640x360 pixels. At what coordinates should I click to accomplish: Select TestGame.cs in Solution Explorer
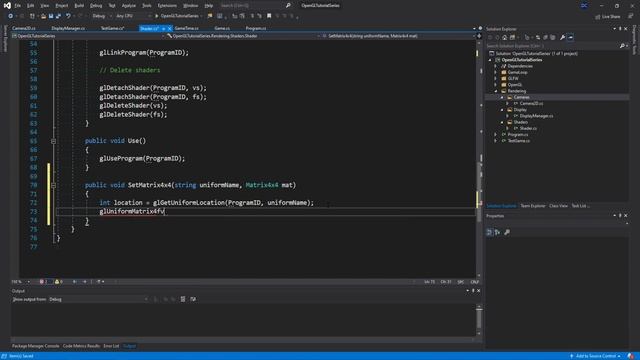518,141
